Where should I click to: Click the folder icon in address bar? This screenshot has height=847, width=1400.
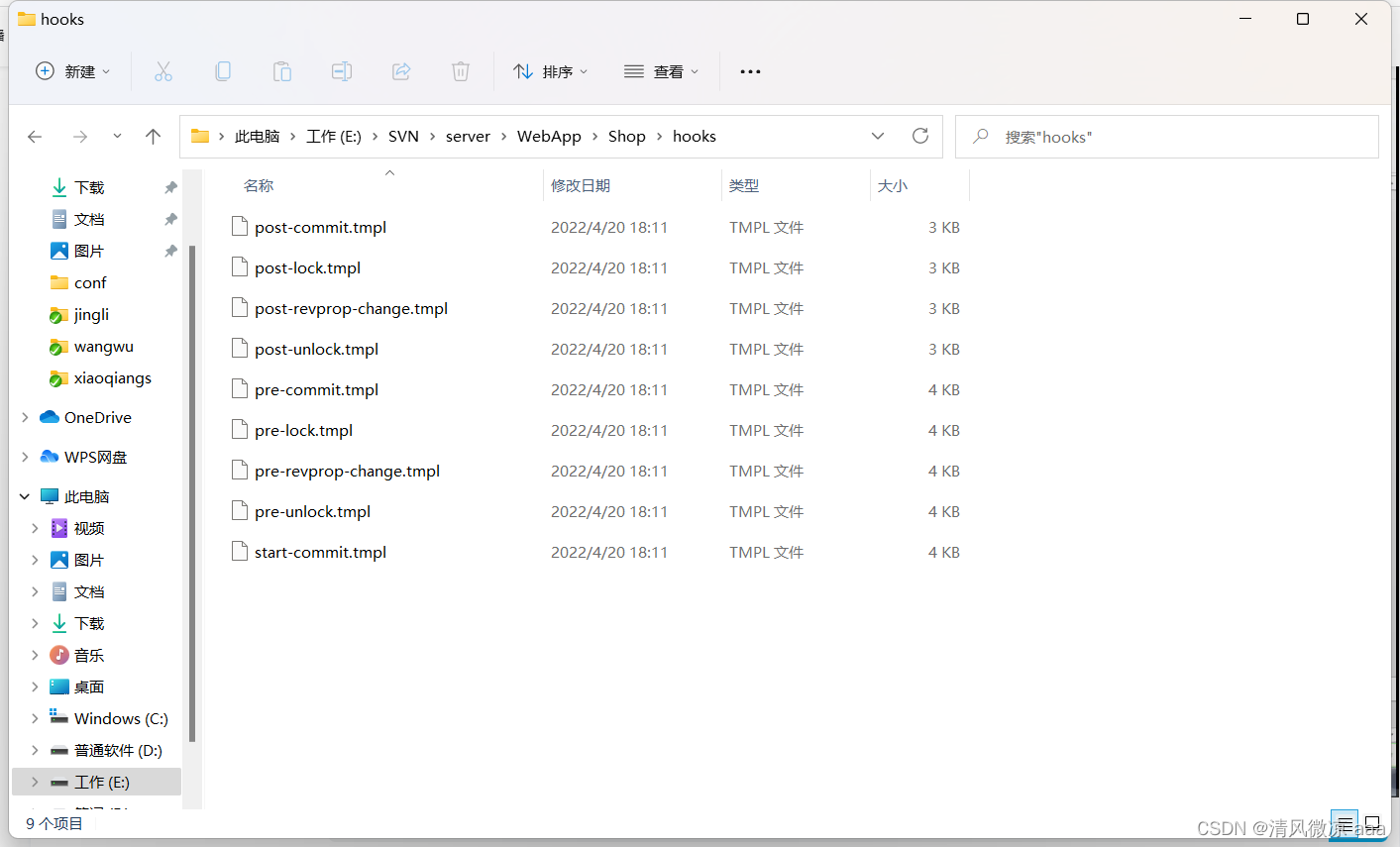(200, 136)
